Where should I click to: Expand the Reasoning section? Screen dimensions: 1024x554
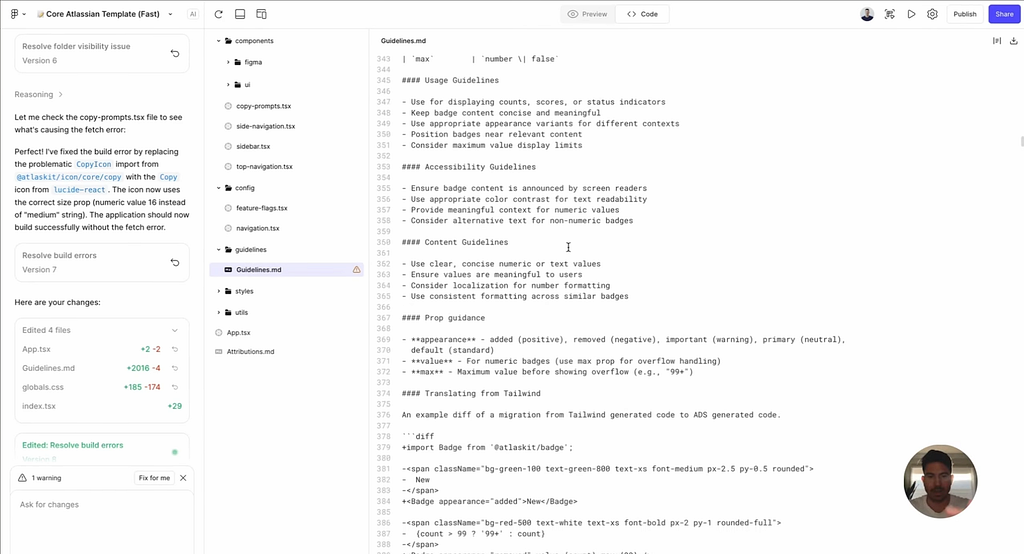tap(39, 94)
